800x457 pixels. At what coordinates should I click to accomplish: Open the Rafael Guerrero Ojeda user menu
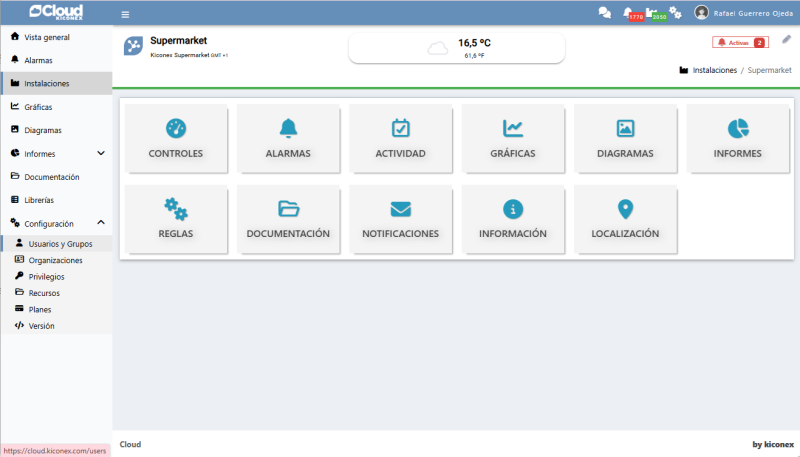click(743, 13)
